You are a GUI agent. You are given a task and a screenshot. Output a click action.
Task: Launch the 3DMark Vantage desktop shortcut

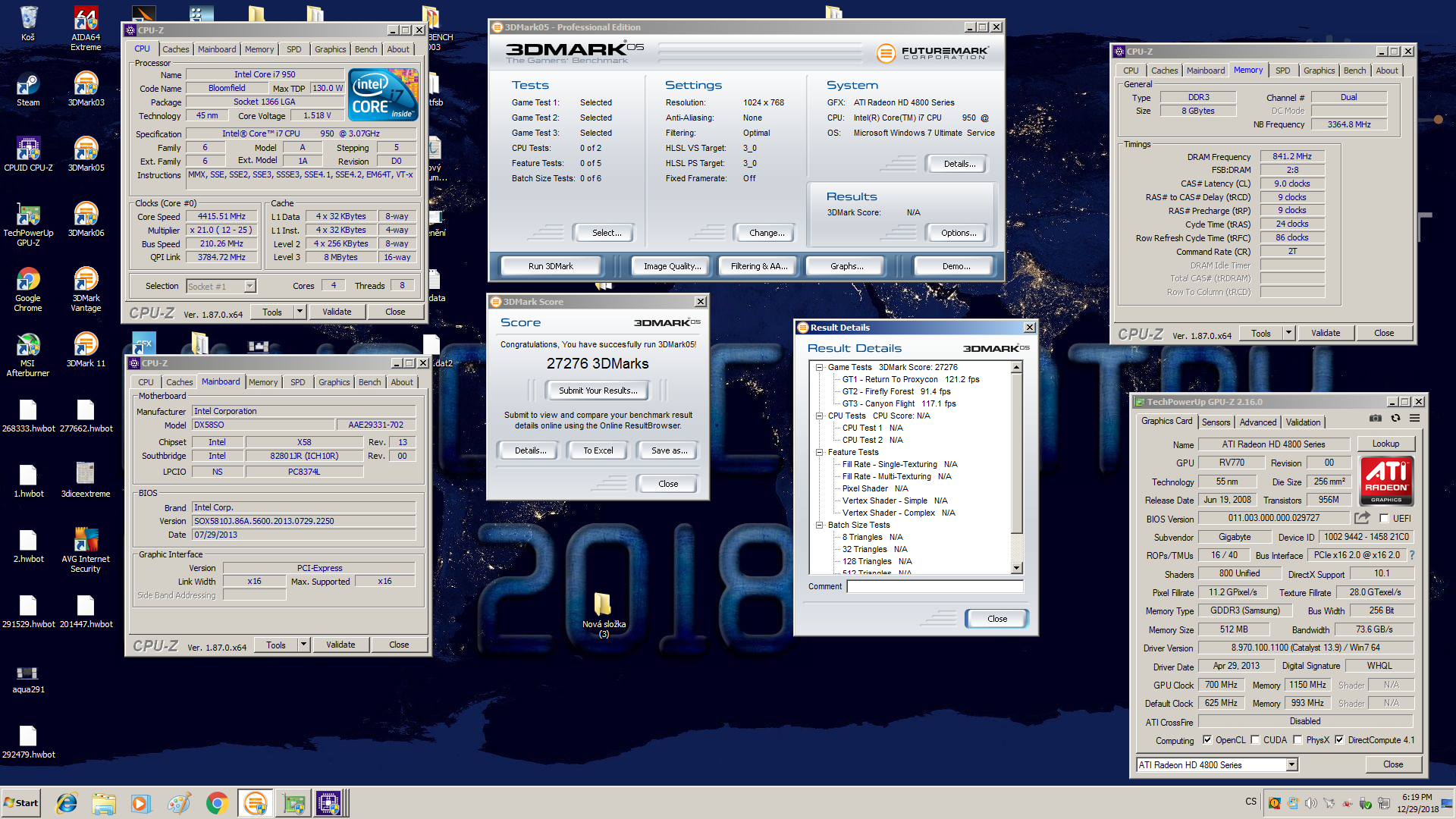click(86, 290)
